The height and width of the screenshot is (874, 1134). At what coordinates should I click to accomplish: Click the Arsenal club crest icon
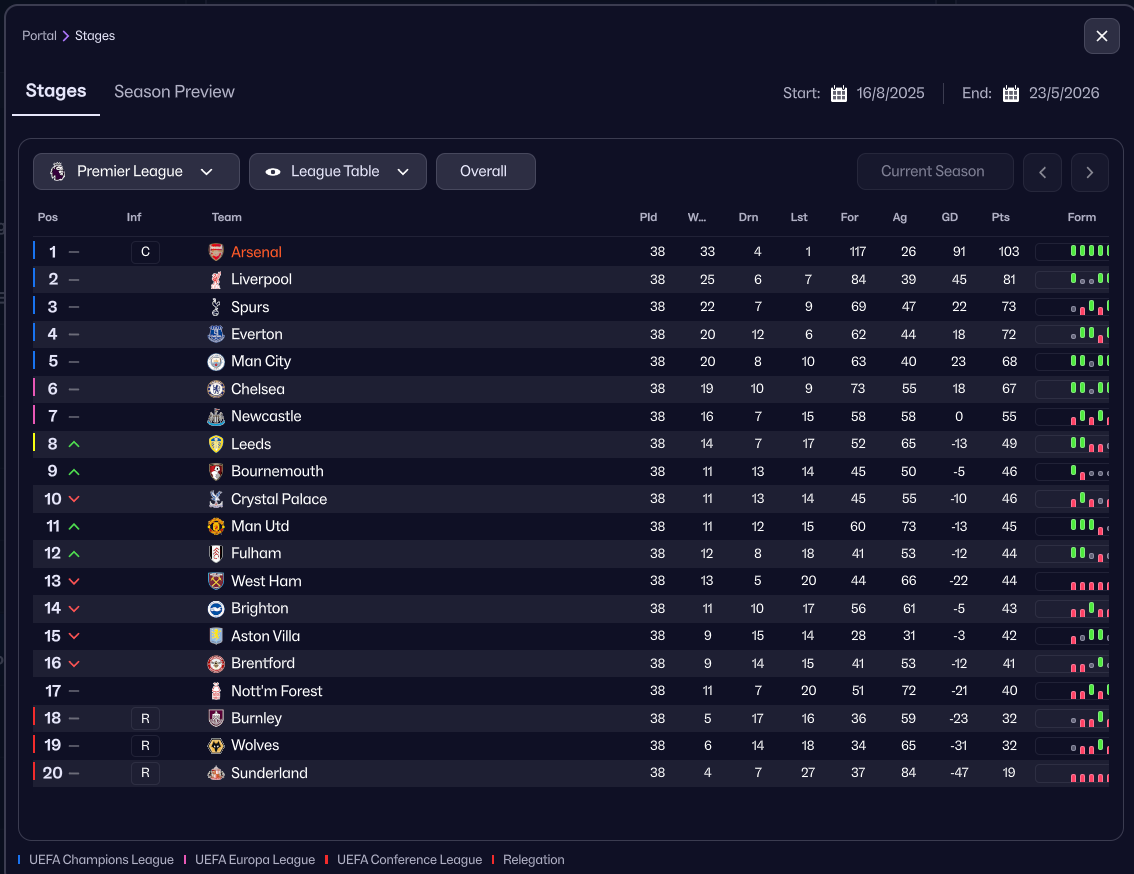click(x=216, y=252)
